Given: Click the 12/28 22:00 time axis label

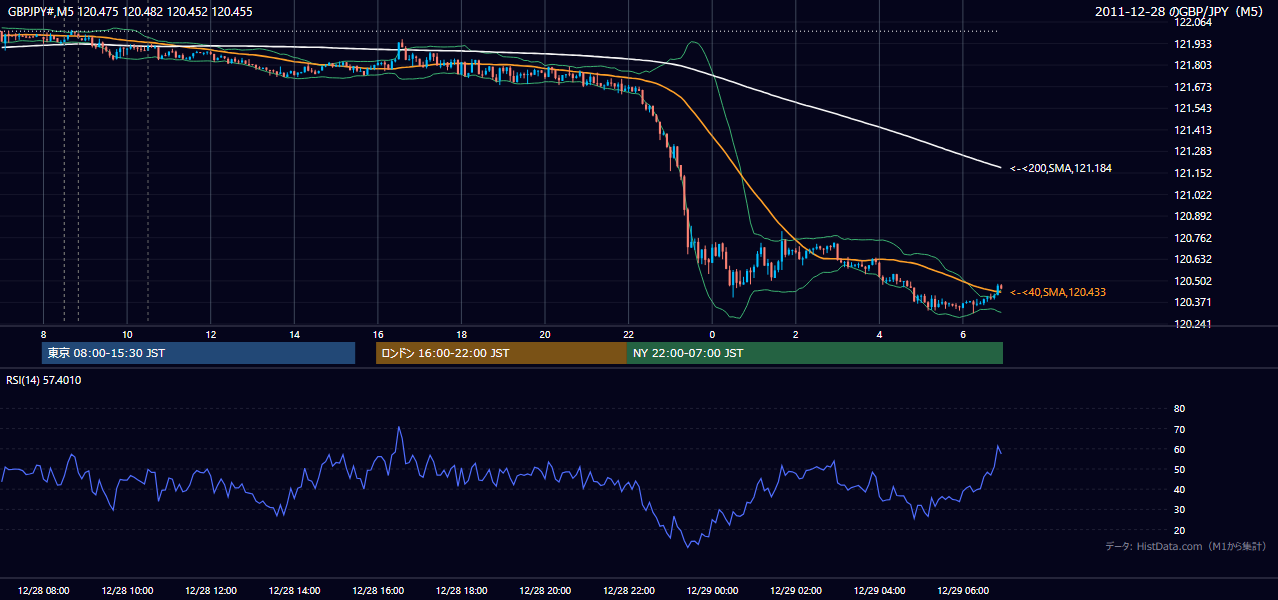Looking at the screenshot, I should click(x=628, y=591).
